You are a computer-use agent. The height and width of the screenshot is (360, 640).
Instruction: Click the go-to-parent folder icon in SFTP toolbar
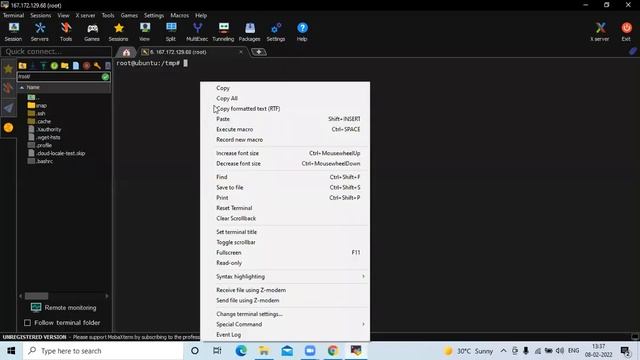22,66
